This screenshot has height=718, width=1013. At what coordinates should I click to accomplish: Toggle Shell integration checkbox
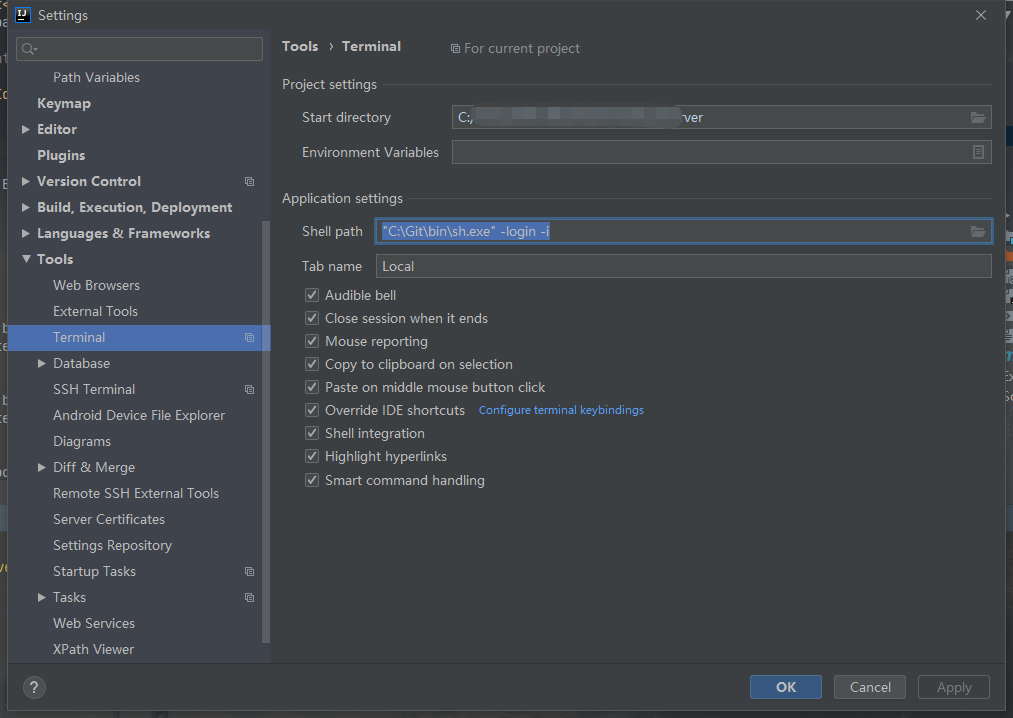[312, 433]
